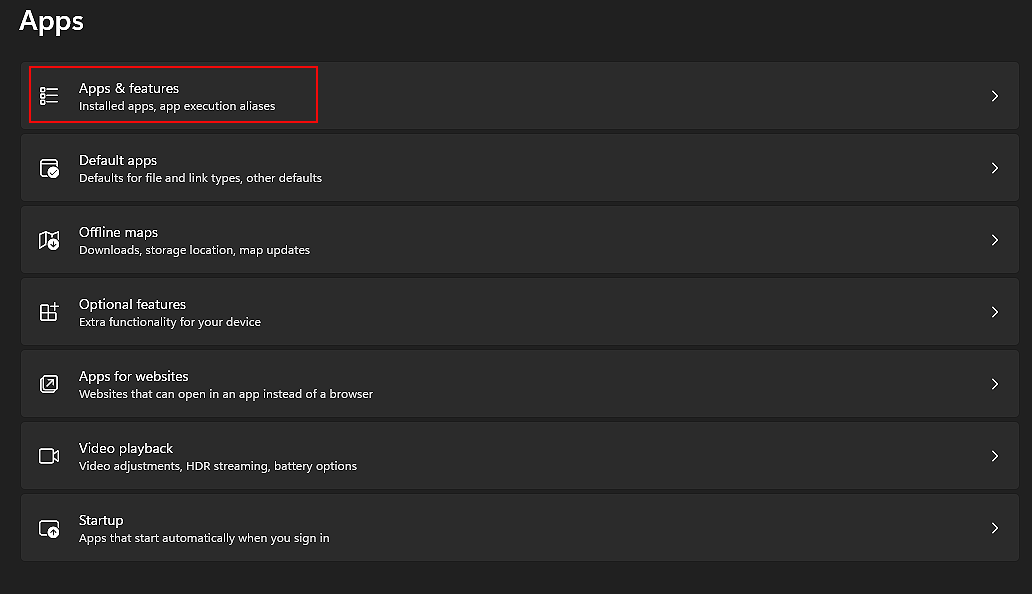Expand the Default apps chevron

pos(994,167)
